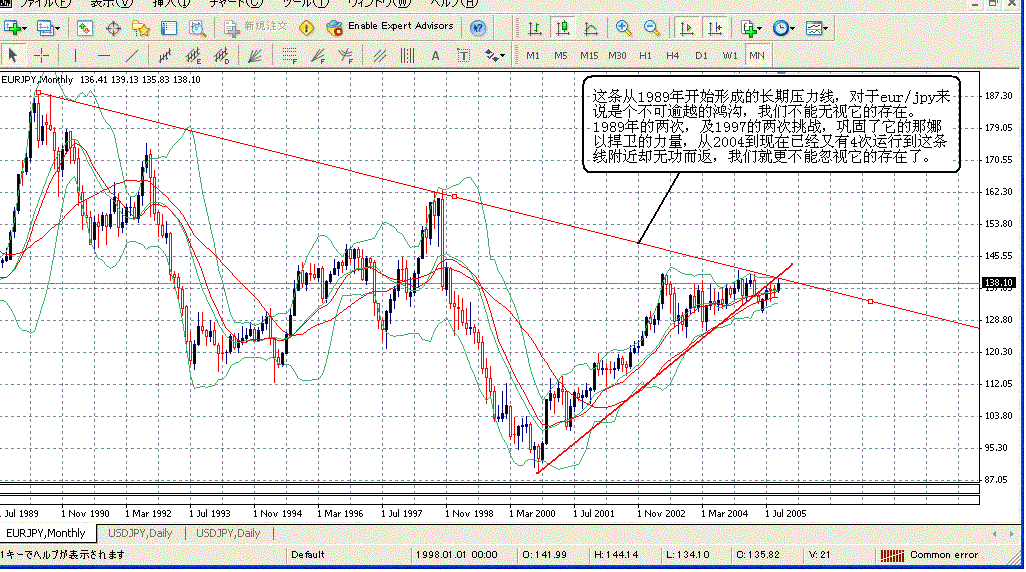Switch to the first USDJPY,Daily tab
1026x572 pixels.
[147, 533]
